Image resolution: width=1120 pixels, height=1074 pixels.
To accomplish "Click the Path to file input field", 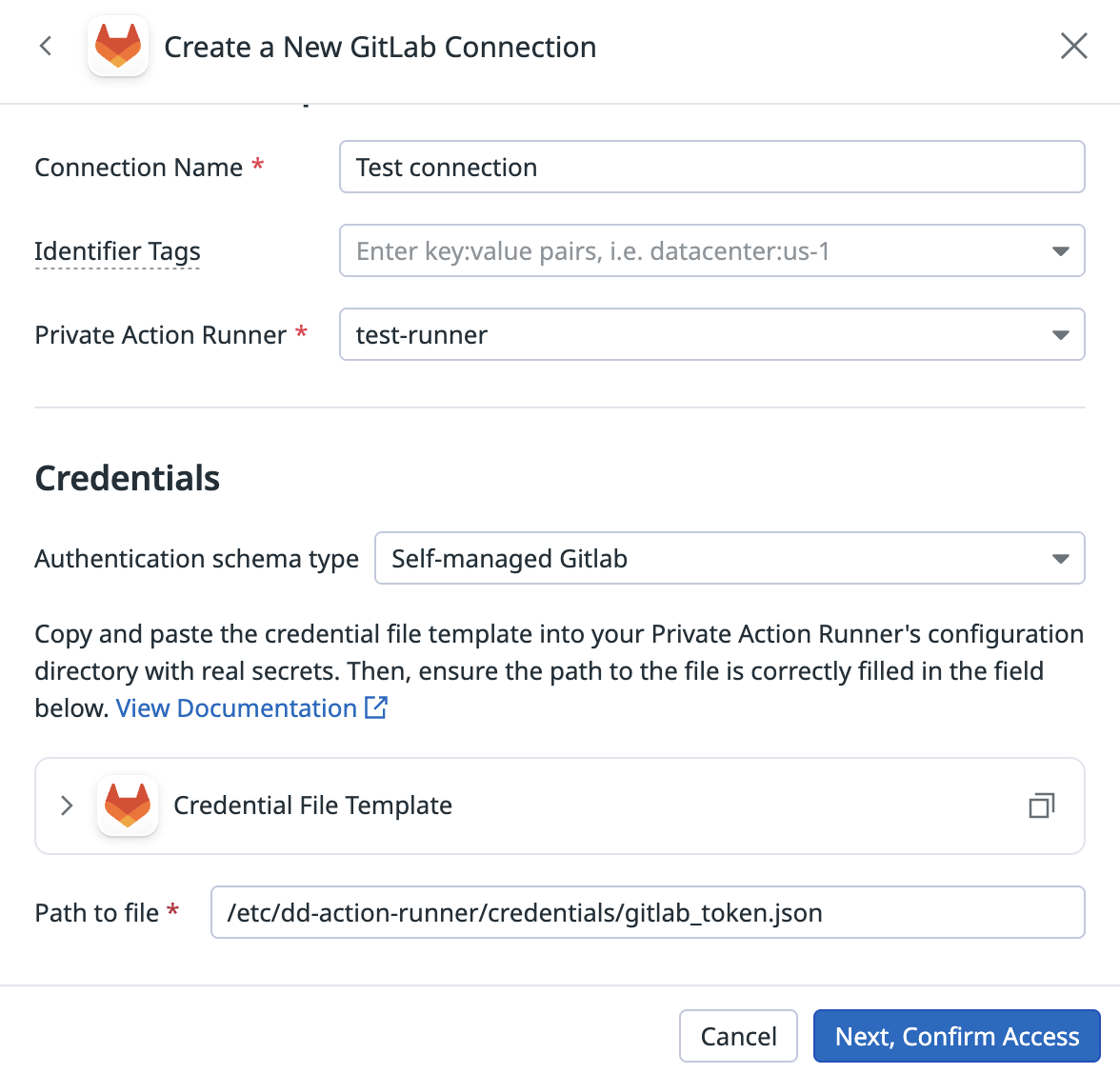I will [648, 912].
